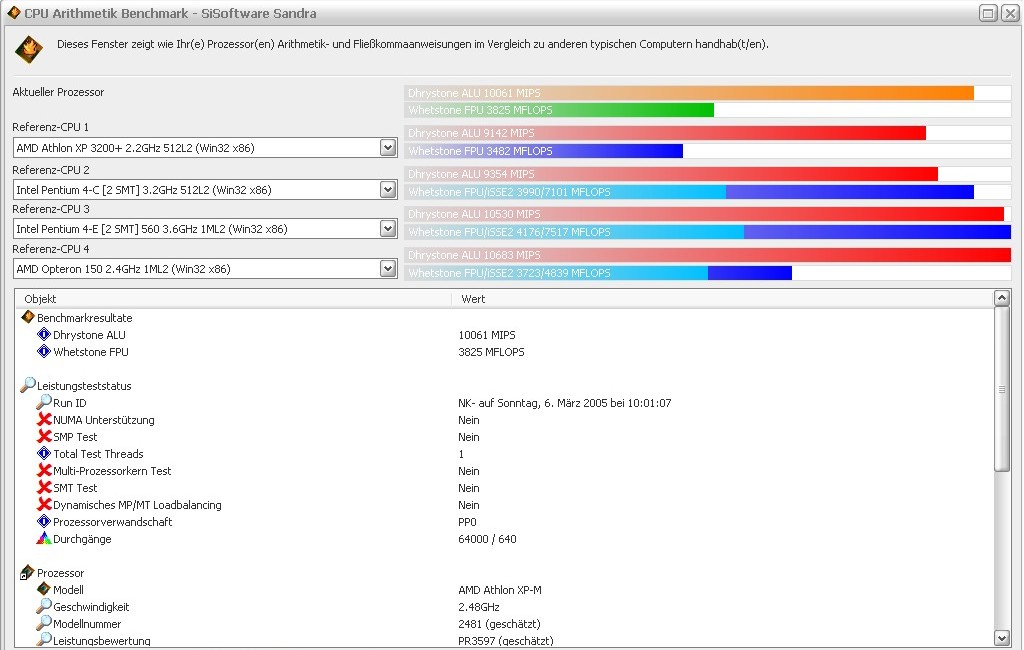Click the scroll up arrow of the list

point(1002,299)
